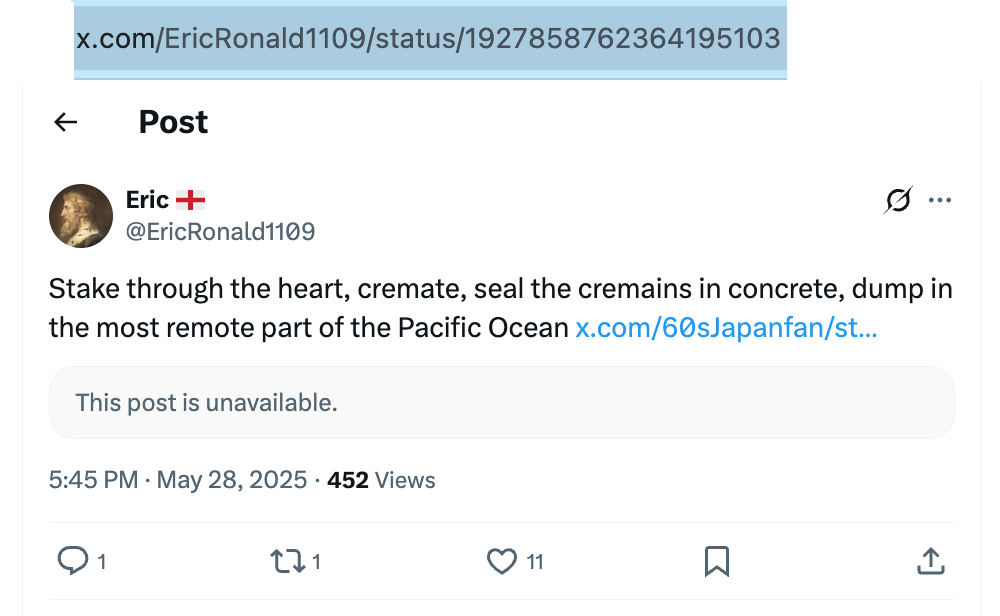This screenshot has height=616, width=1000.
Task: Click the reply speech bubble icon
Action: 73,561
